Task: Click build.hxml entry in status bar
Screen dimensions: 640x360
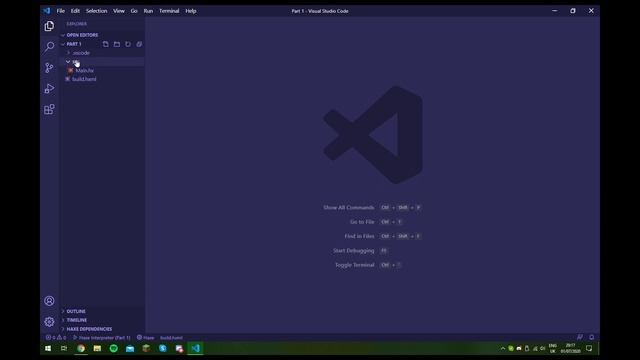Action: click(x=171, y=338)
